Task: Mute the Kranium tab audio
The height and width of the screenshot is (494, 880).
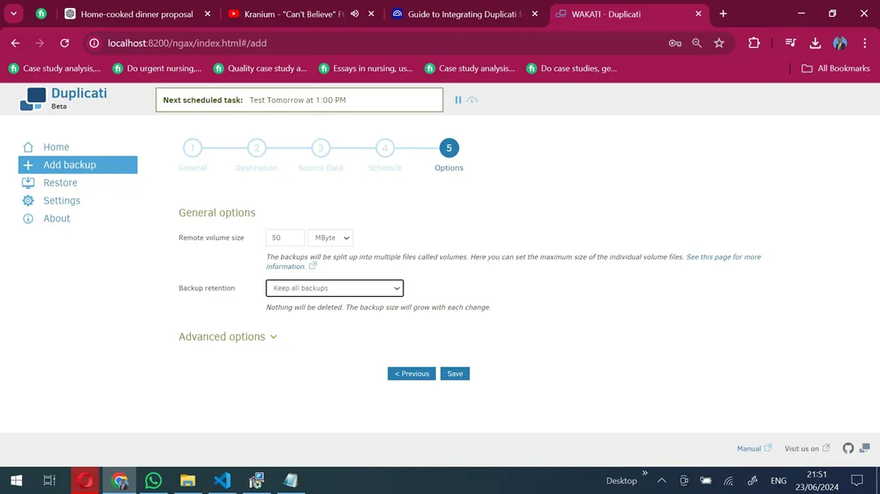Action: pyautogui.click(x=355, y=14)
